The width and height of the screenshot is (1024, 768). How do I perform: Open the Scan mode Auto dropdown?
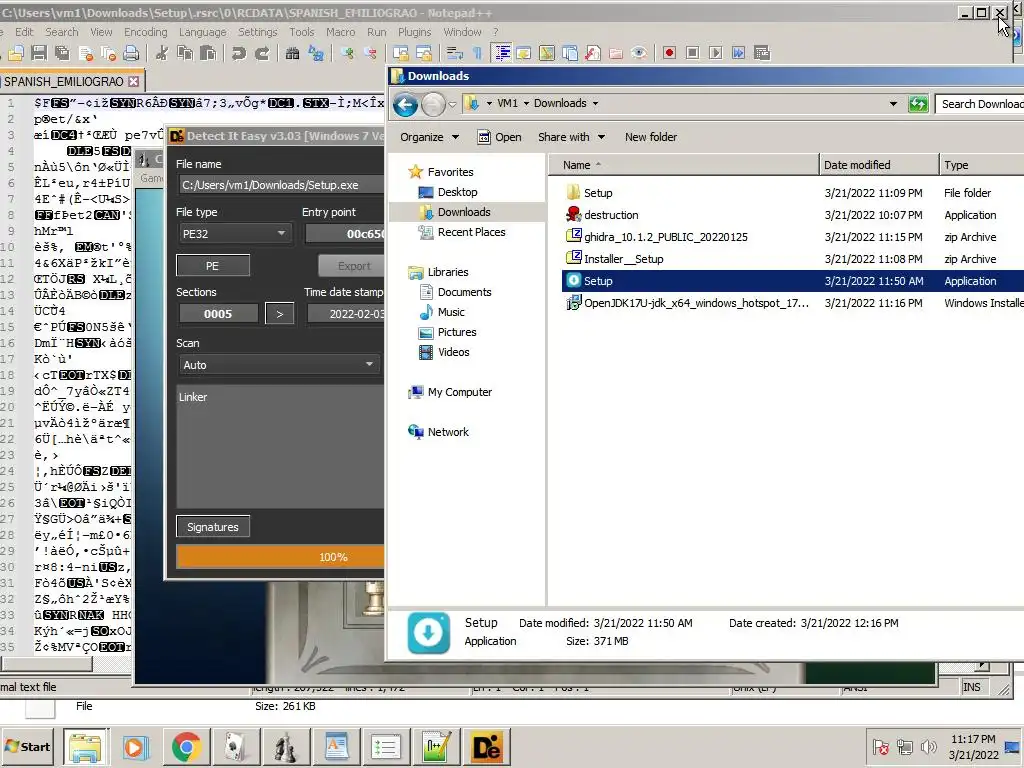279,365
